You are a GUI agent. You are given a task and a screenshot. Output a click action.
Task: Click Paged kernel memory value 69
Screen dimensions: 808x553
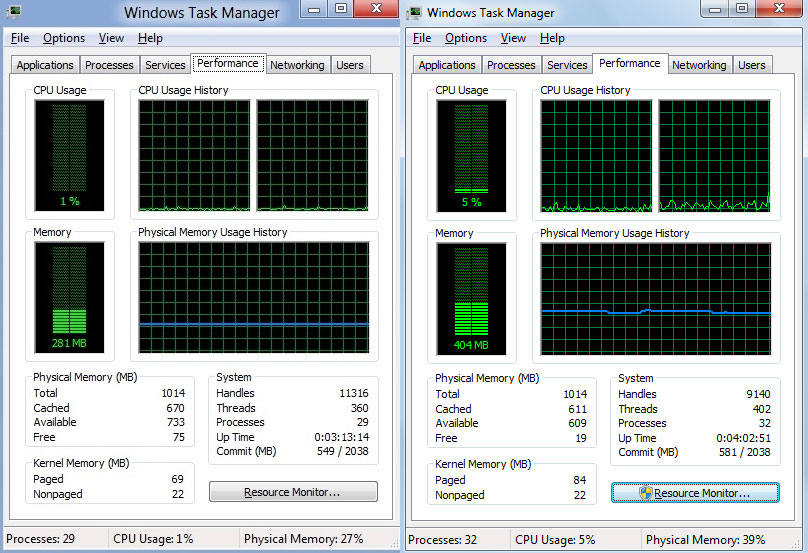(177, 479)
